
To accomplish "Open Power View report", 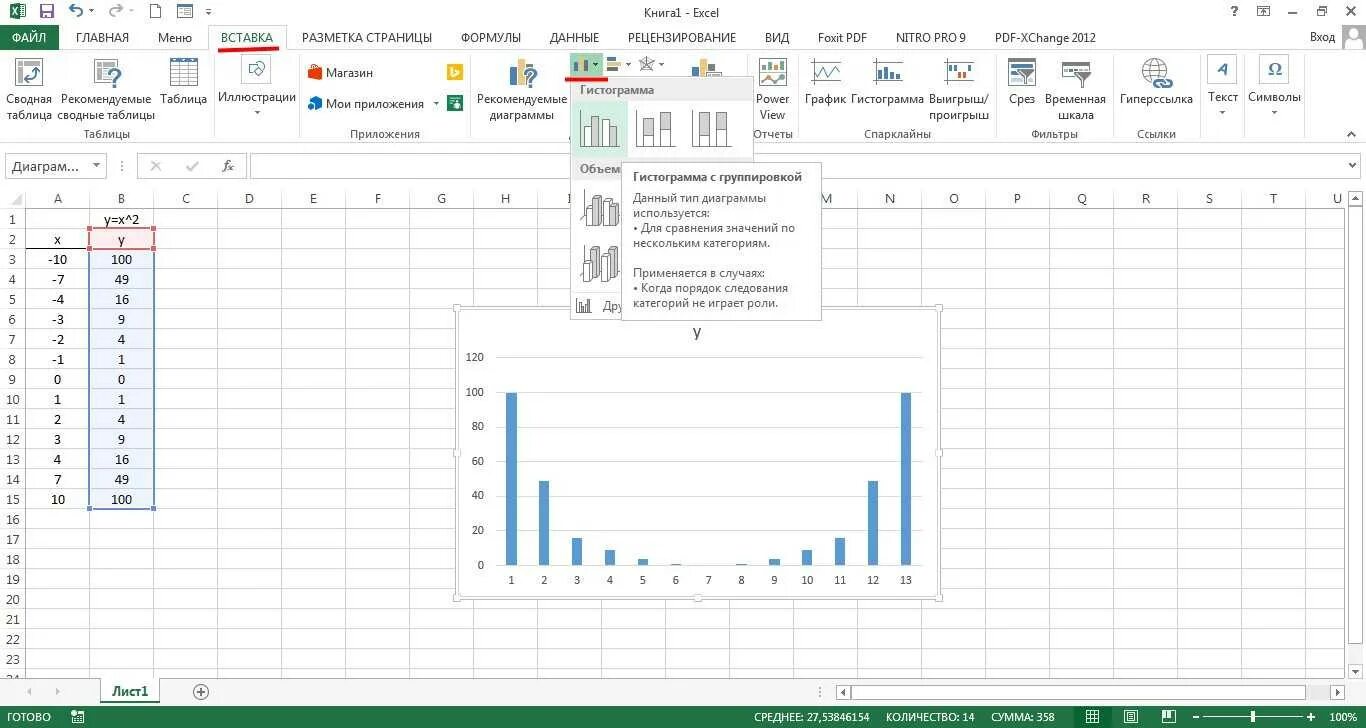I will click(x=773, y=89).
